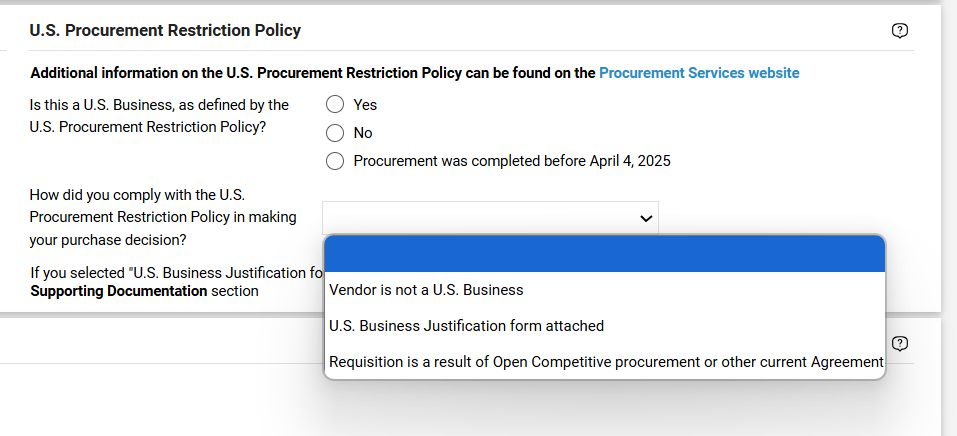The image size is (957, 436).
Task: Click the "U.S. Procurement Restriction Policy" section heading
Action: pyautogui.click(x=165, y=31)
